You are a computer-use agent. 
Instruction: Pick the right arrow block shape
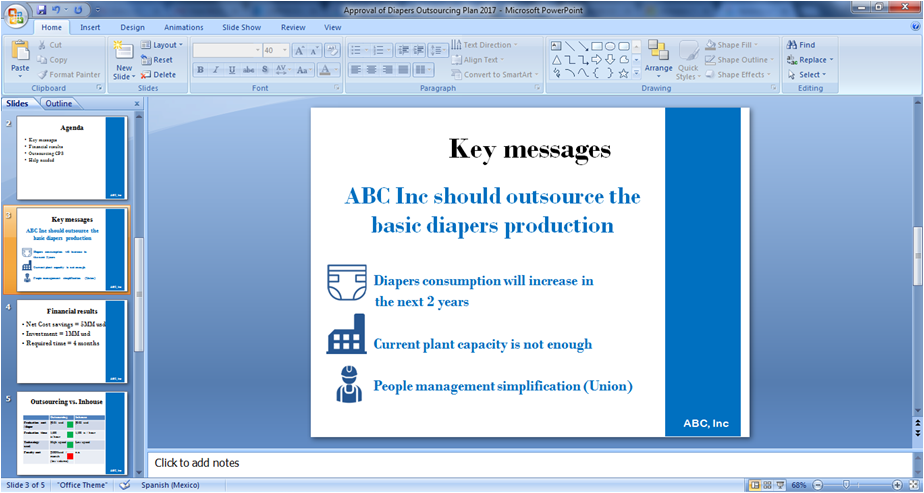pos(597,59)
